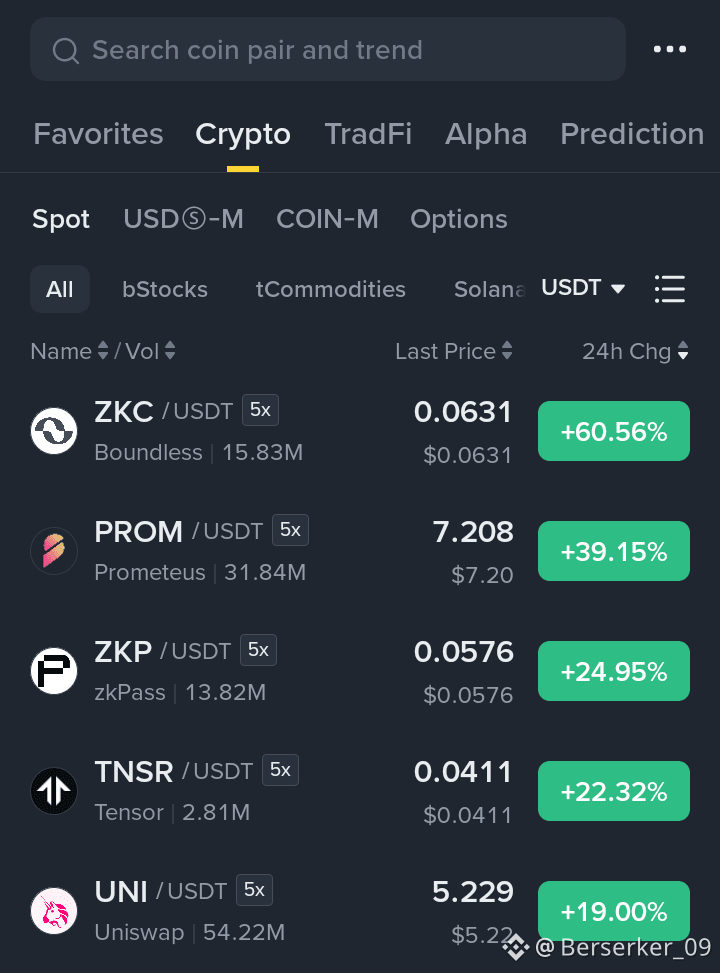Open the USDT quote currency dropdown
Viewport: 720px width, 973px height.
(x=583, y=288)
